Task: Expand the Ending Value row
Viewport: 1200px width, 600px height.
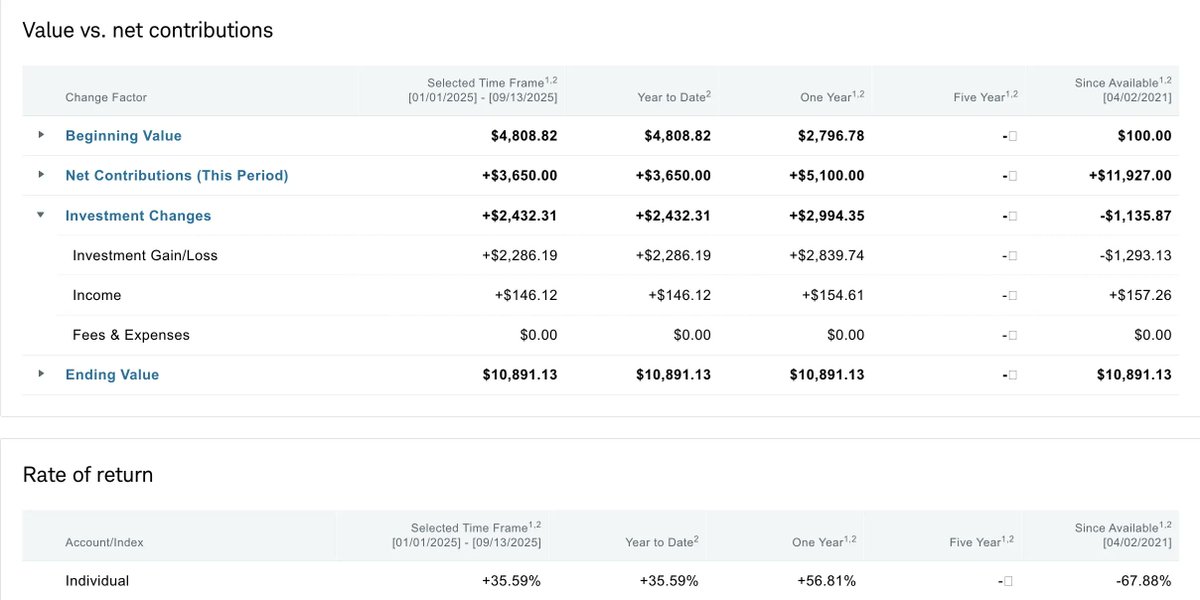Action: click(40, 374)
